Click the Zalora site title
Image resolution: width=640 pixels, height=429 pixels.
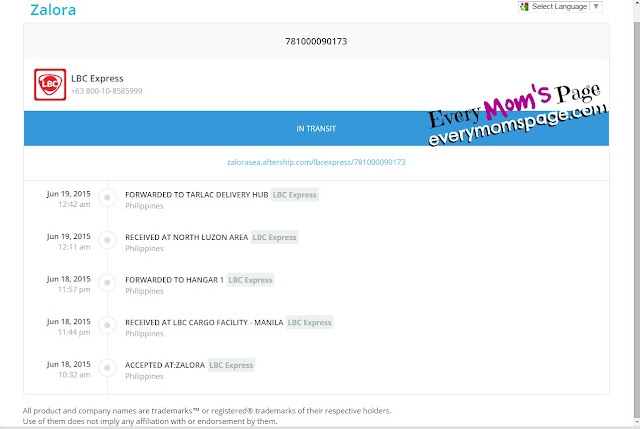(x=53, y=10)
